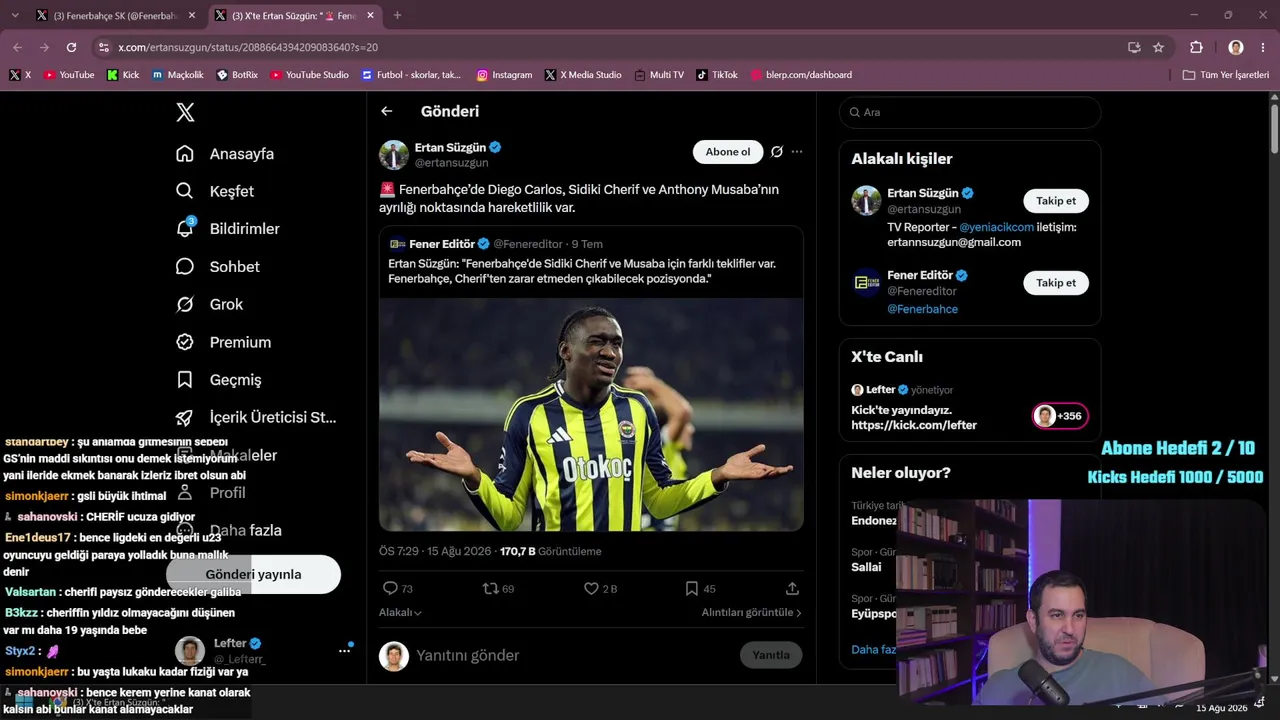This screenshot has height=720, width=1280.
Task: Open the Multi TV bookmark
Action: click(659, 75)
